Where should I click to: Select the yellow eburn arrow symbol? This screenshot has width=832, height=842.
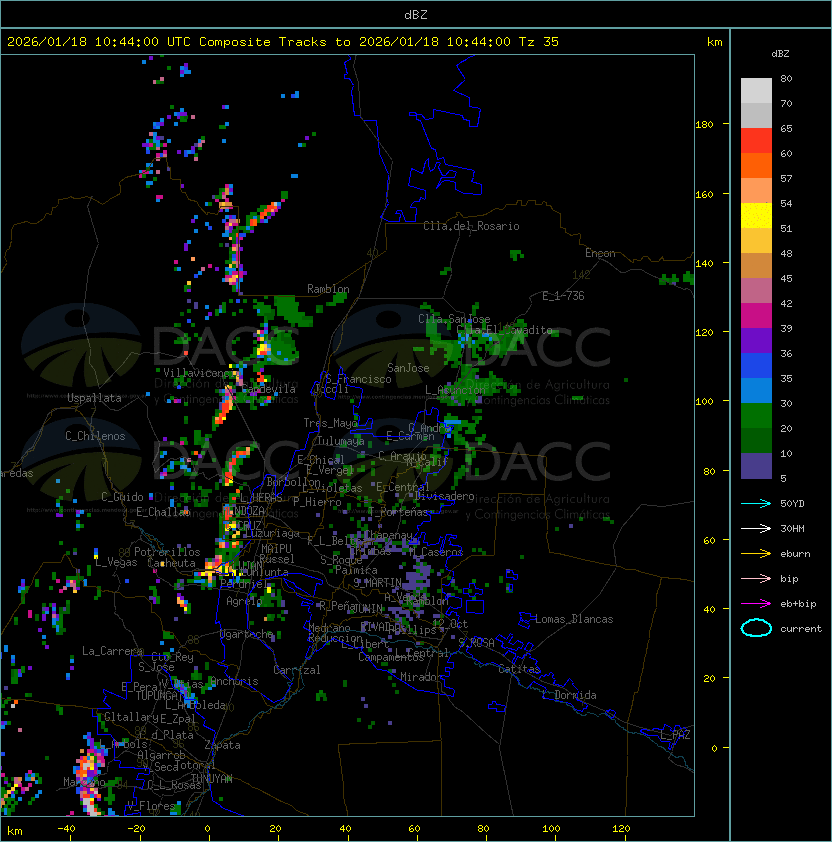756,554
